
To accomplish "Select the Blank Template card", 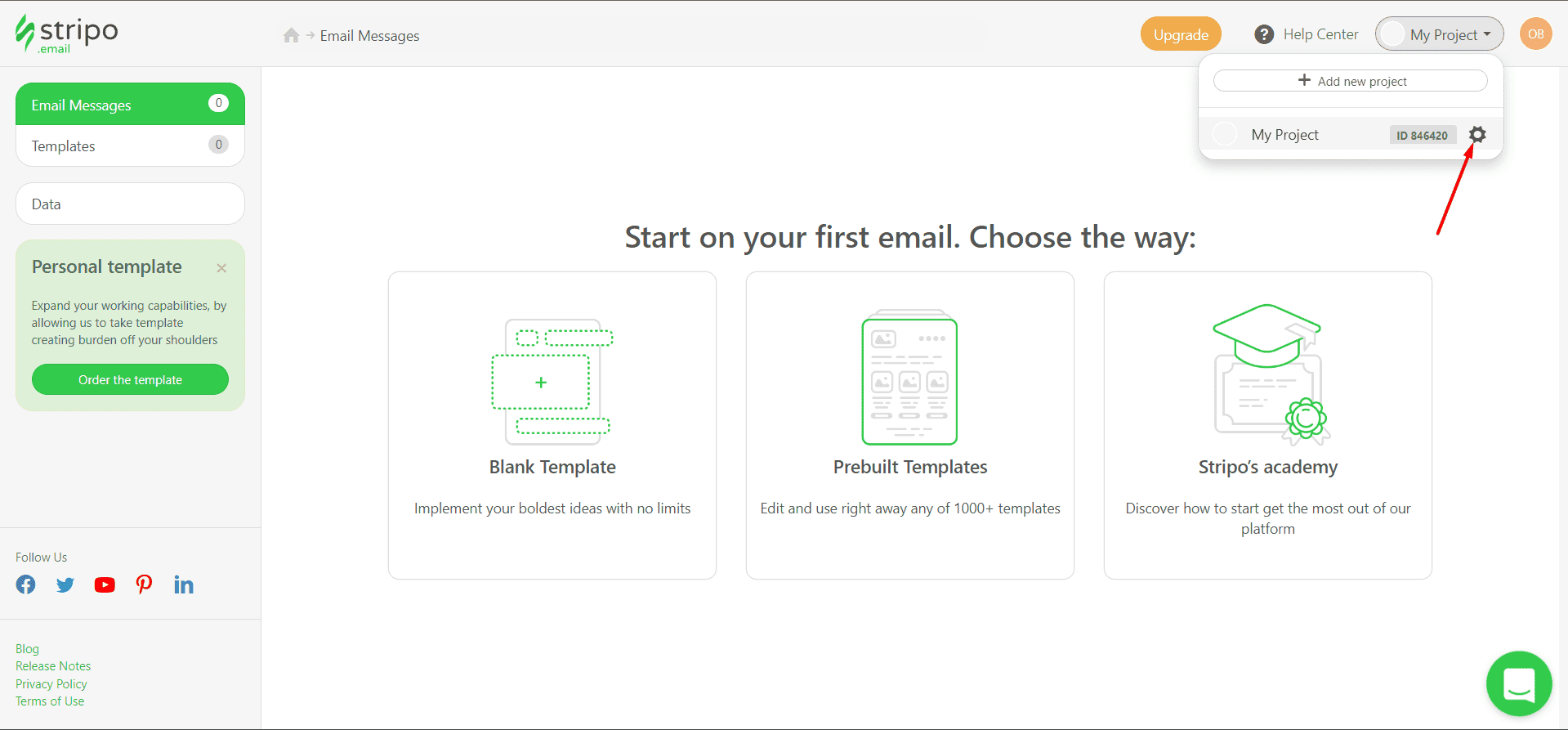I will 552,425.
